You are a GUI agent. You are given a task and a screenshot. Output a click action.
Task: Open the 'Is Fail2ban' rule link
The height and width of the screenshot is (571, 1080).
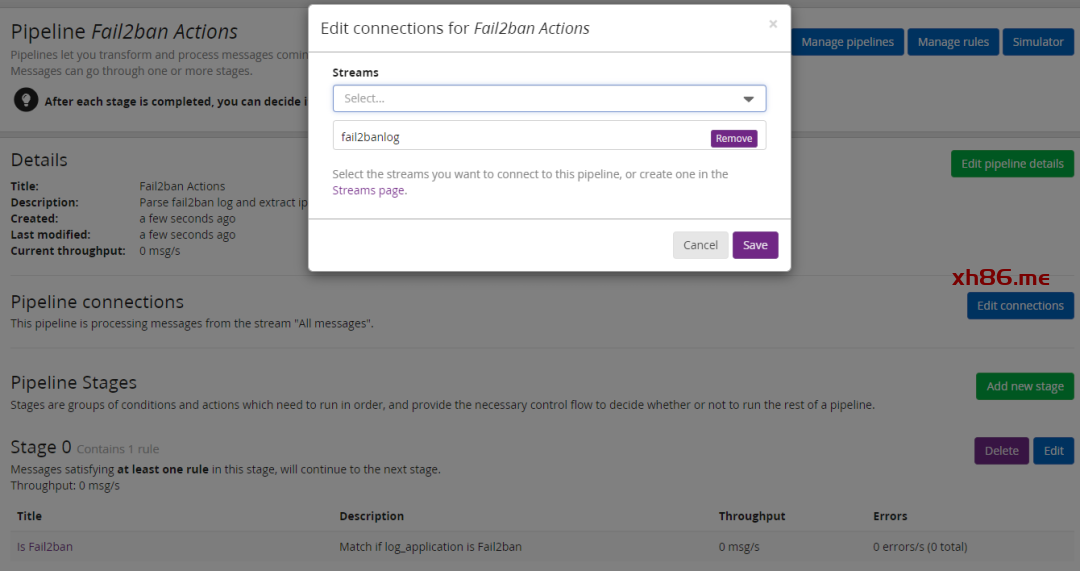pos(45,547)
